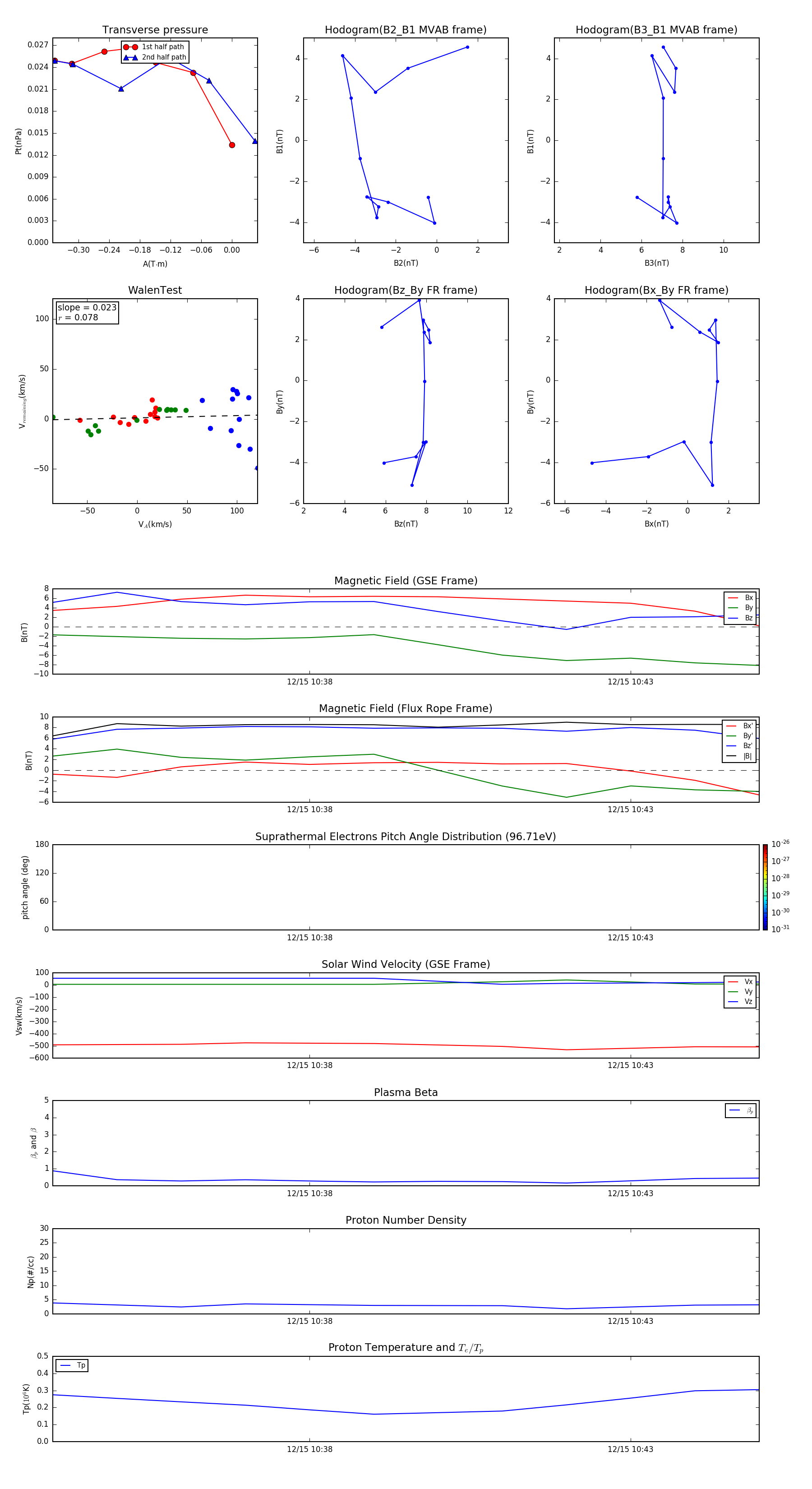Screen dimensions: 812x1489
Task: Click the "Plasma Beta" plot title
Action: (x=406, y=1092)
